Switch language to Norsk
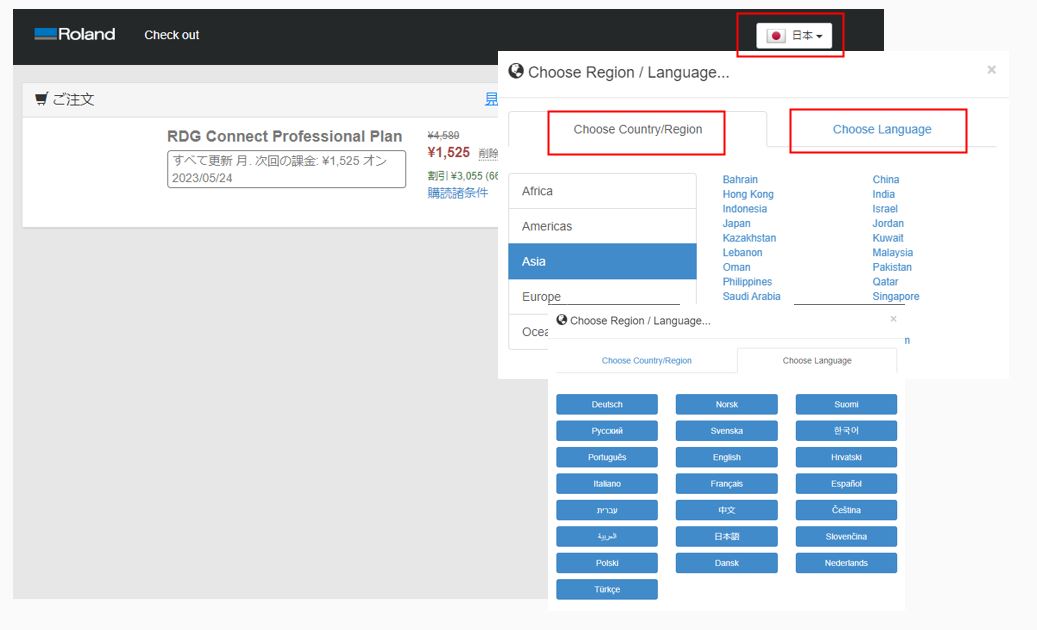The width and height of the screenshot is (1037, 630). (726, 405)
